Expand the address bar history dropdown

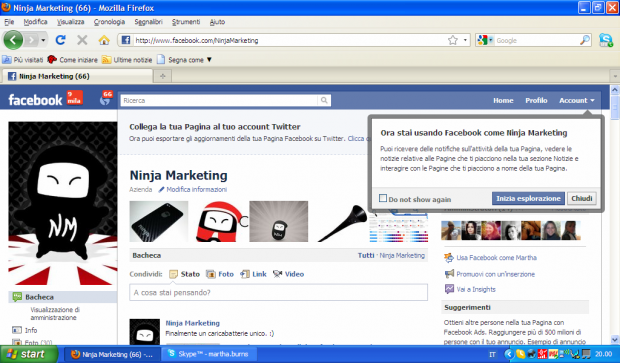[465, 40]
